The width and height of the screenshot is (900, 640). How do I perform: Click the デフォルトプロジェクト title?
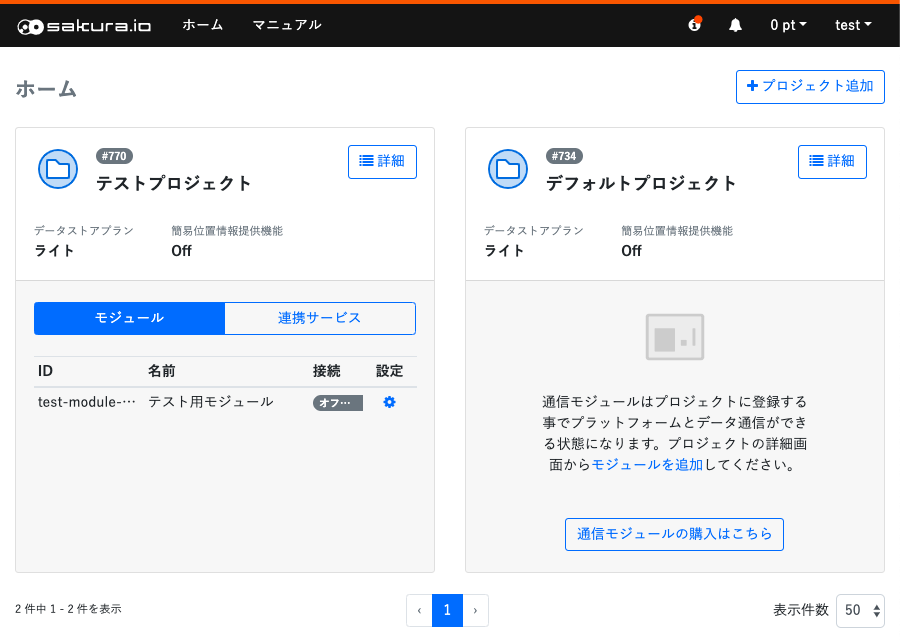[x=641, y=183]
